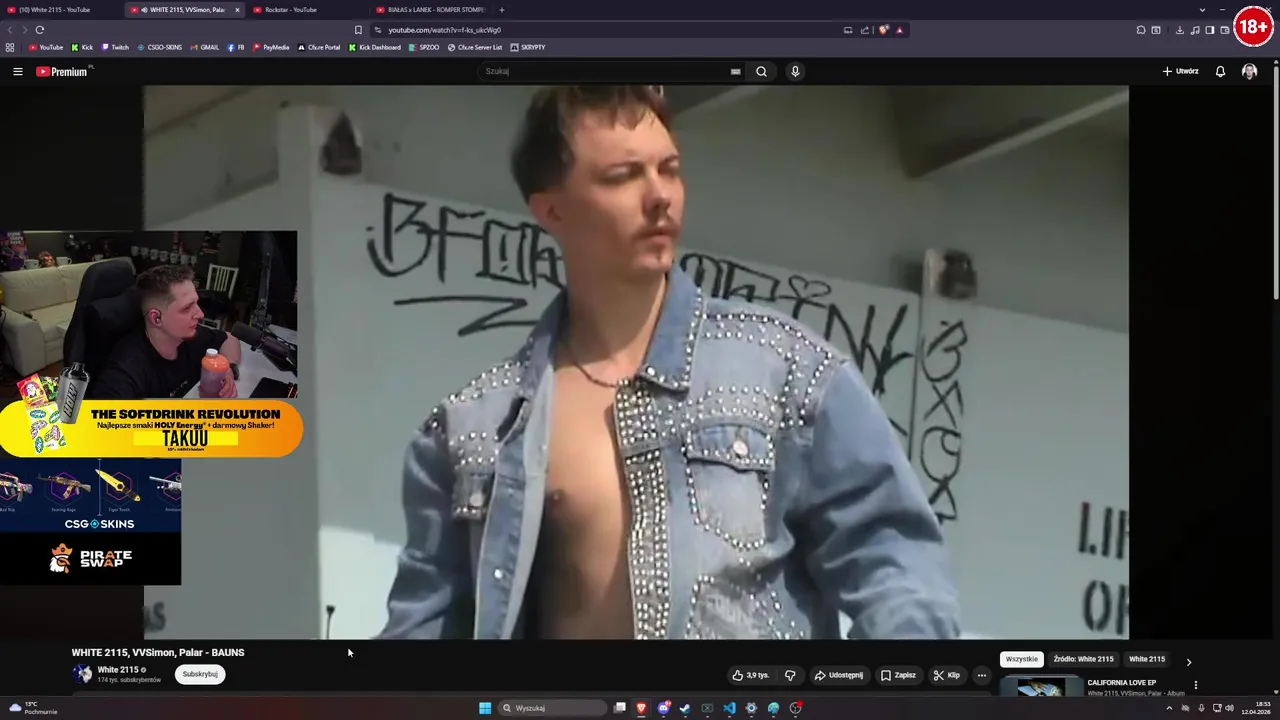The height and width of the screenshot is (720, 1280).
Task: Click the share page icon in address bar
Action: [x=865, y=30]
